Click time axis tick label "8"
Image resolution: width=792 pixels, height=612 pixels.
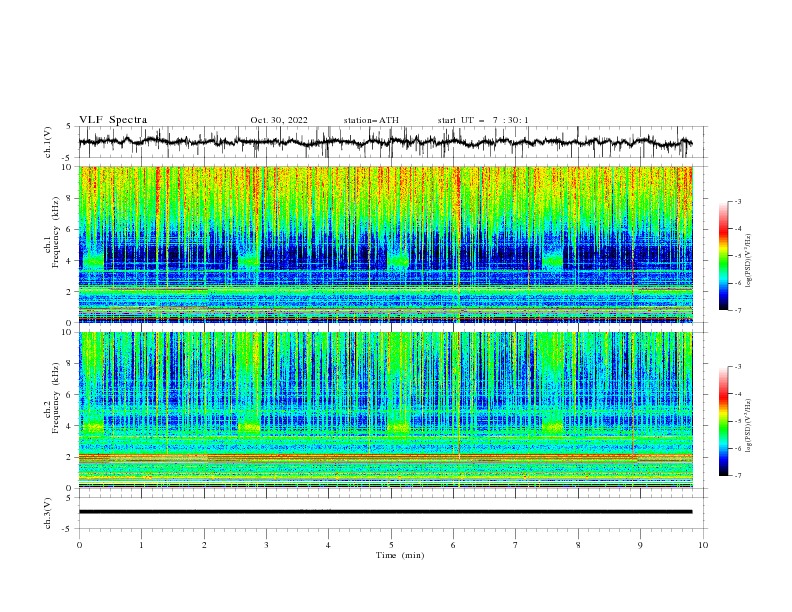(578, 545)
